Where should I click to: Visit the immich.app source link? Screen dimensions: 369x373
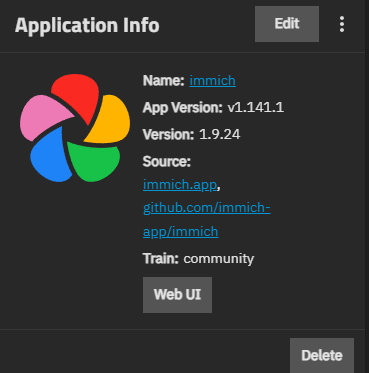[x=180, y=185]
